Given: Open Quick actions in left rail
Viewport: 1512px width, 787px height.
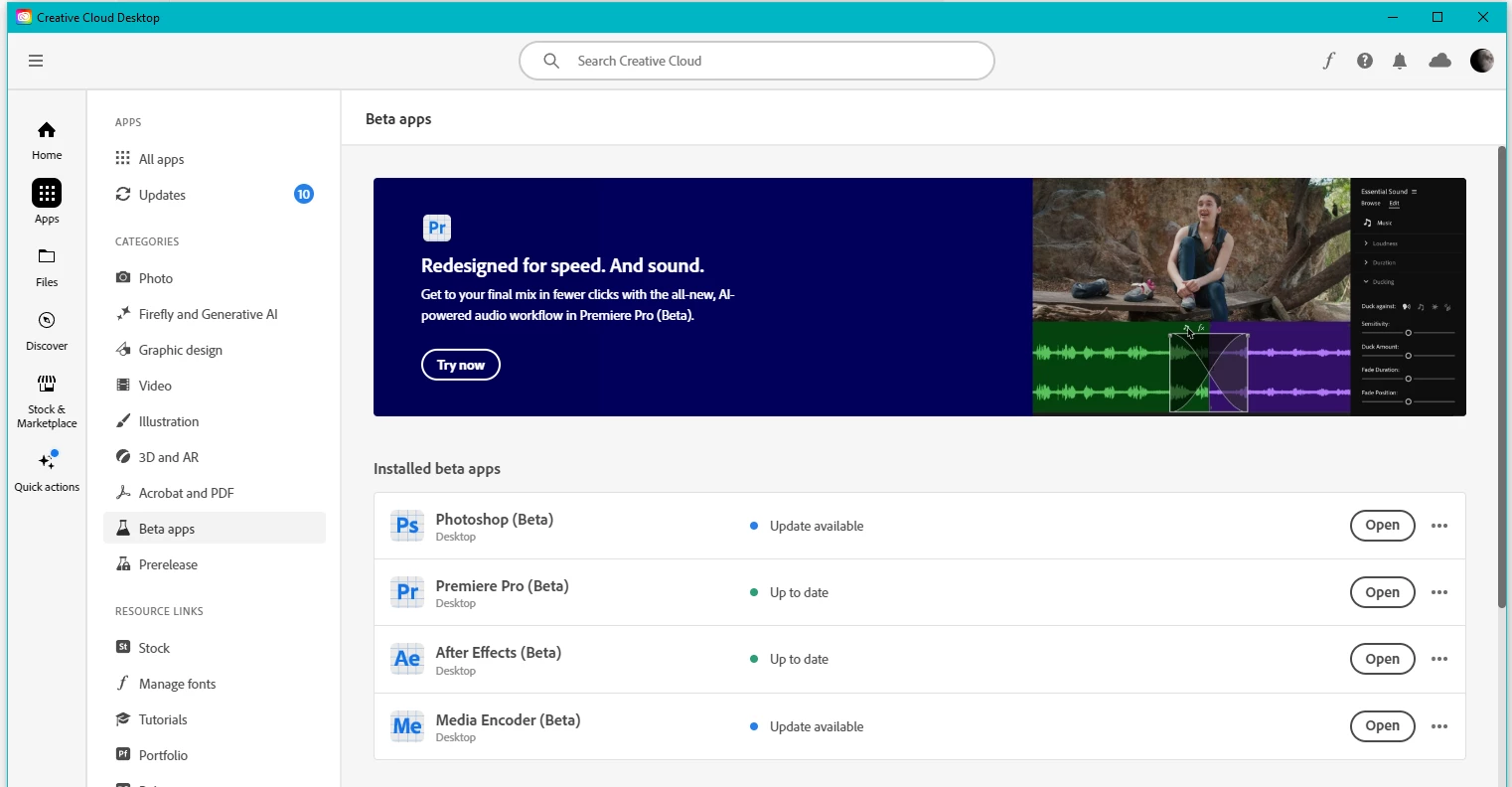Looking at the screenshot, I should 47,471.
